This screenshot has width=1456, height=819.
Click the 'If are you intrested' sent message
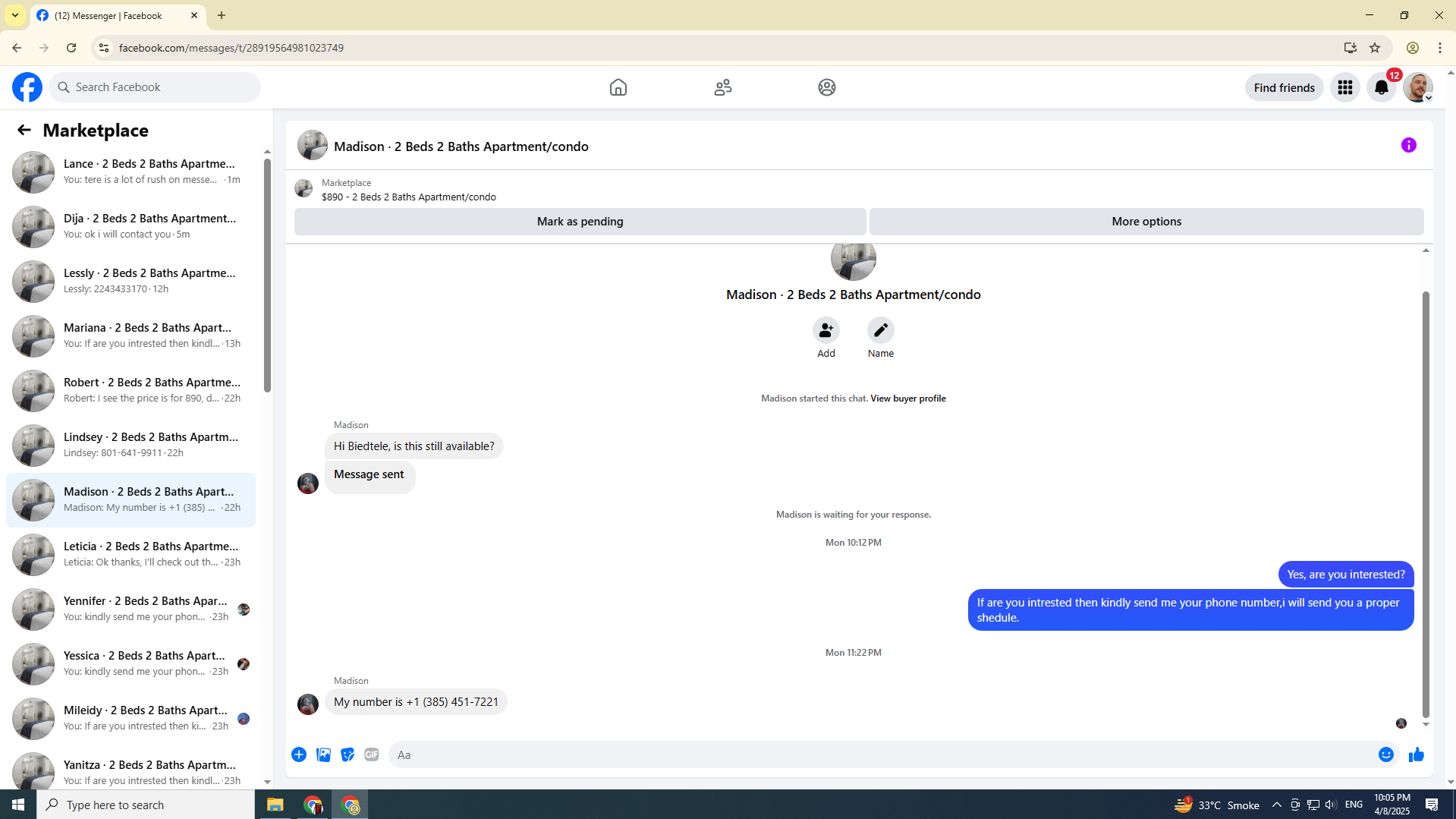pyautogui.click(x=1190, y=610)
